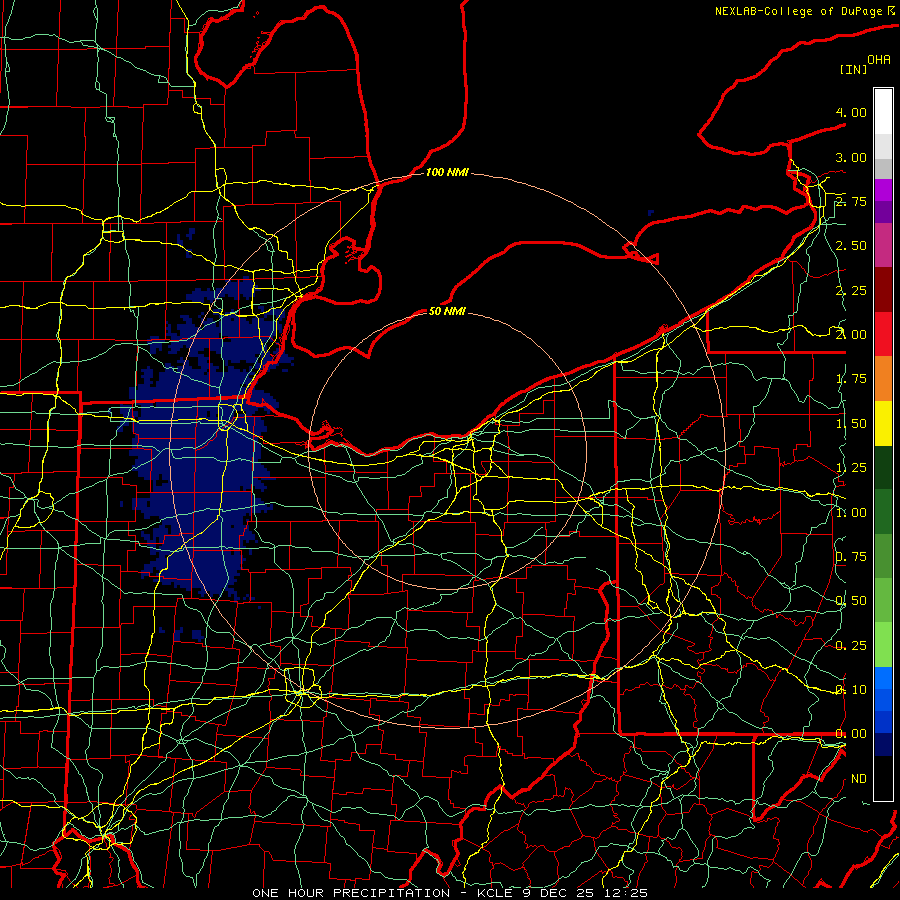
Task: Click the 0.10 legend value
Action: tap(851, 690)
